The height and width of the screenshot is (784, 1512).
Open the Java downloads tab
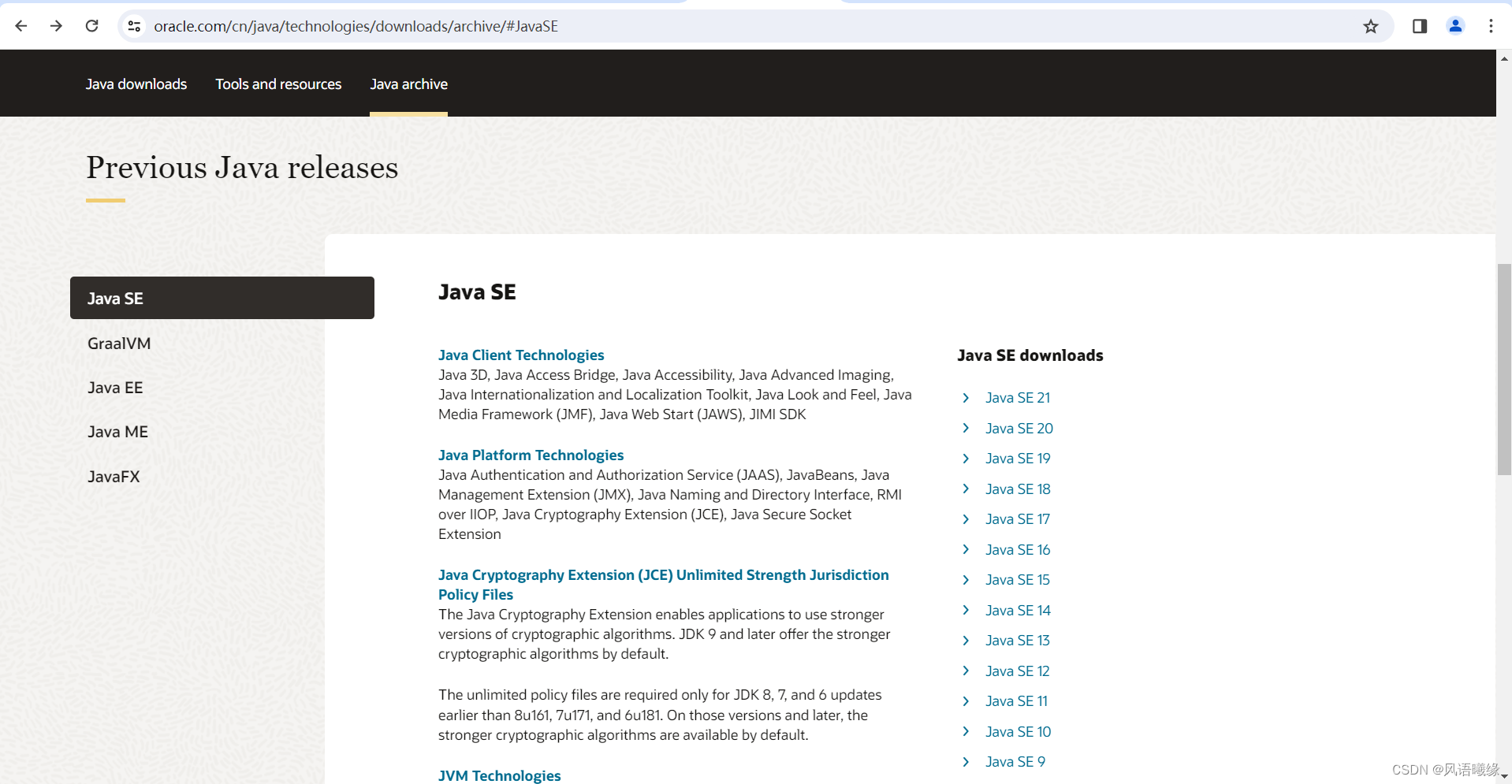click(136, 84)
